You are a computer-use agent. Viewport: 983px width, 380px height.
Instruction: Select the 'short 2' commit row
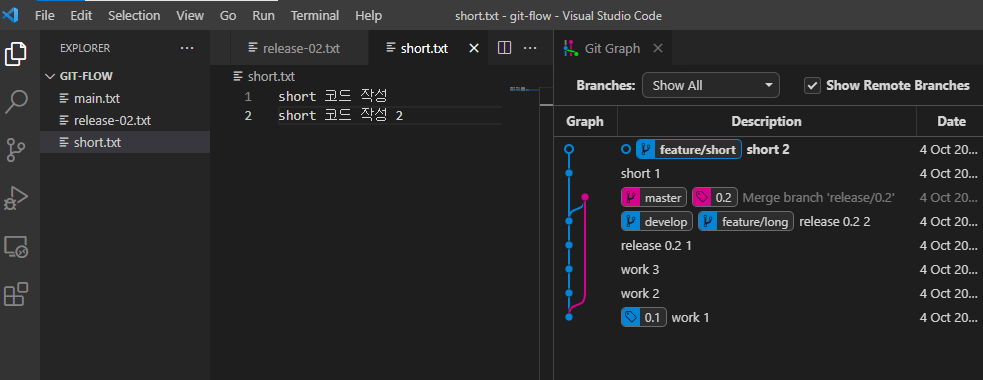pyautogui.click(x=769, y=149)
